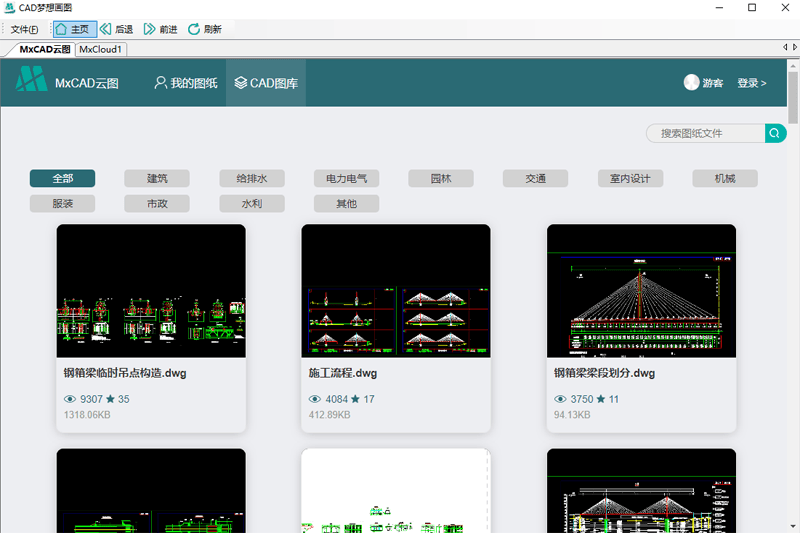This screenshot has width=800, height=533.
Task: Select the 全部 category filter
Action: 62,179
